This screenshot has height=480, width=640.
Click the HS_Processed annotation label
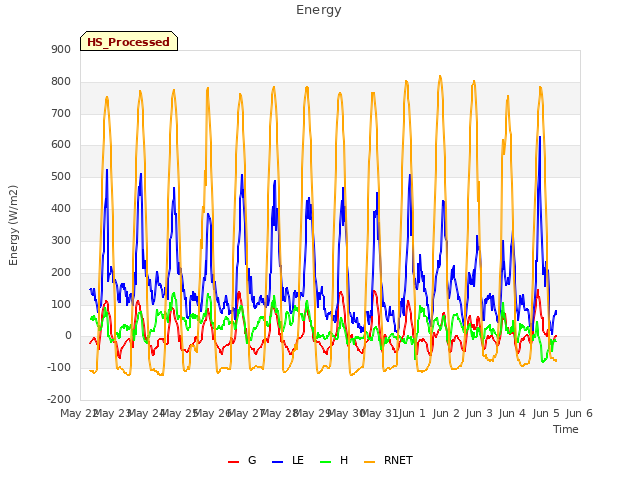point(129,42)
